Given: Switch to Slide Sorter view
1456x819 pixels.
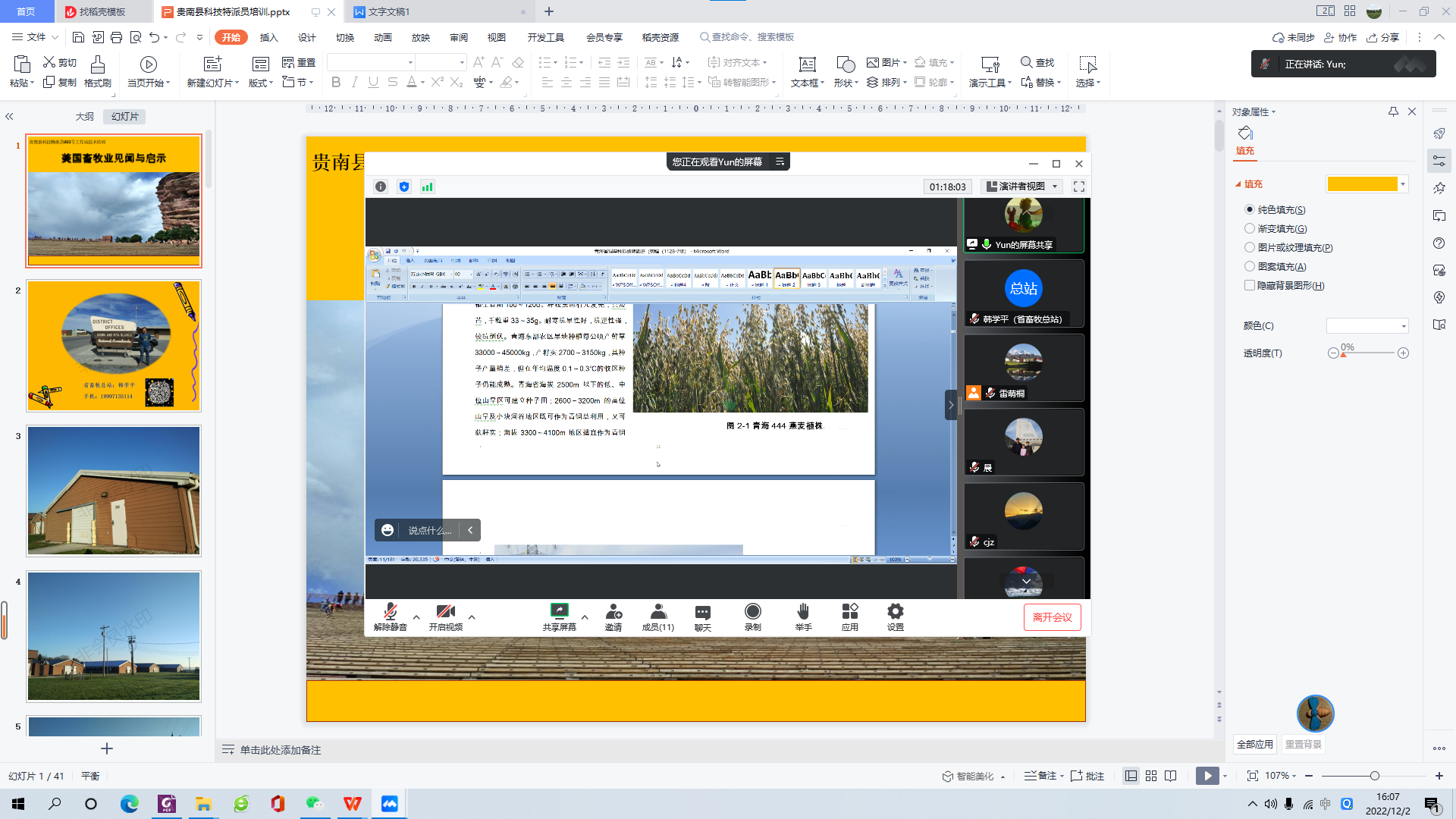Looking at the screenshot, I should click(x=1151, y=776).
